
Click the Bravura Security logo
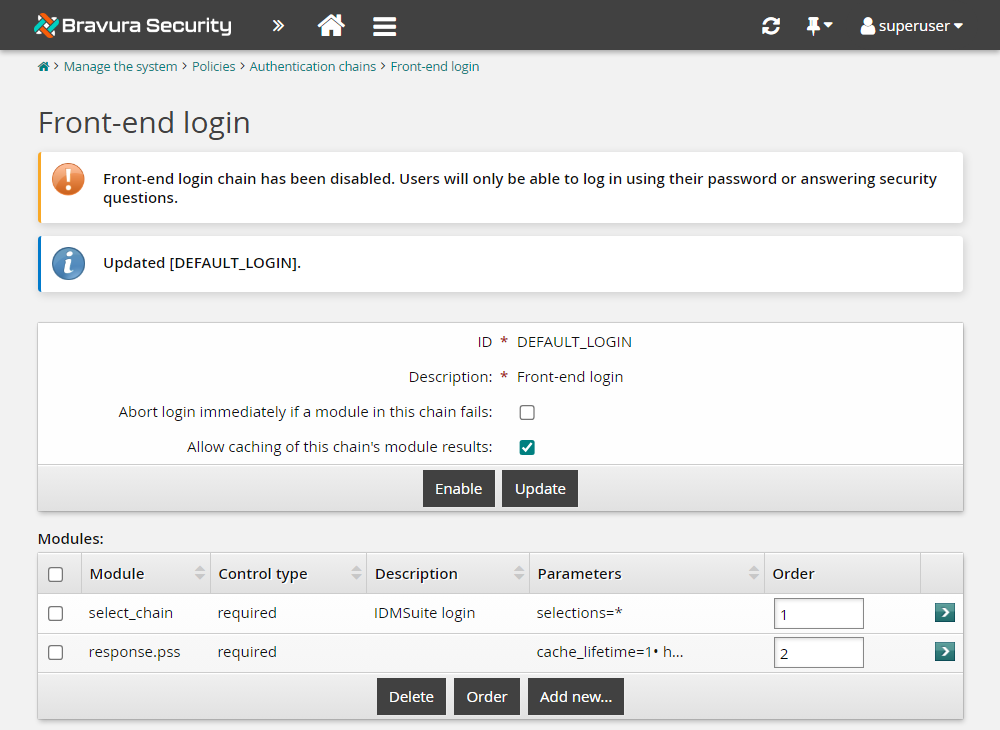132,26
